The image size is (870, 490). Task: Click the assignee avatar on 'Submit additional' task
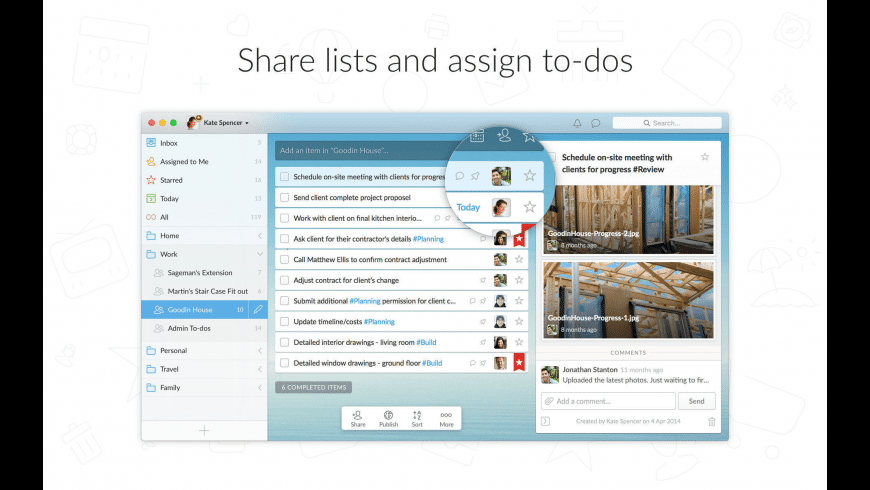[x=500, y=301]
